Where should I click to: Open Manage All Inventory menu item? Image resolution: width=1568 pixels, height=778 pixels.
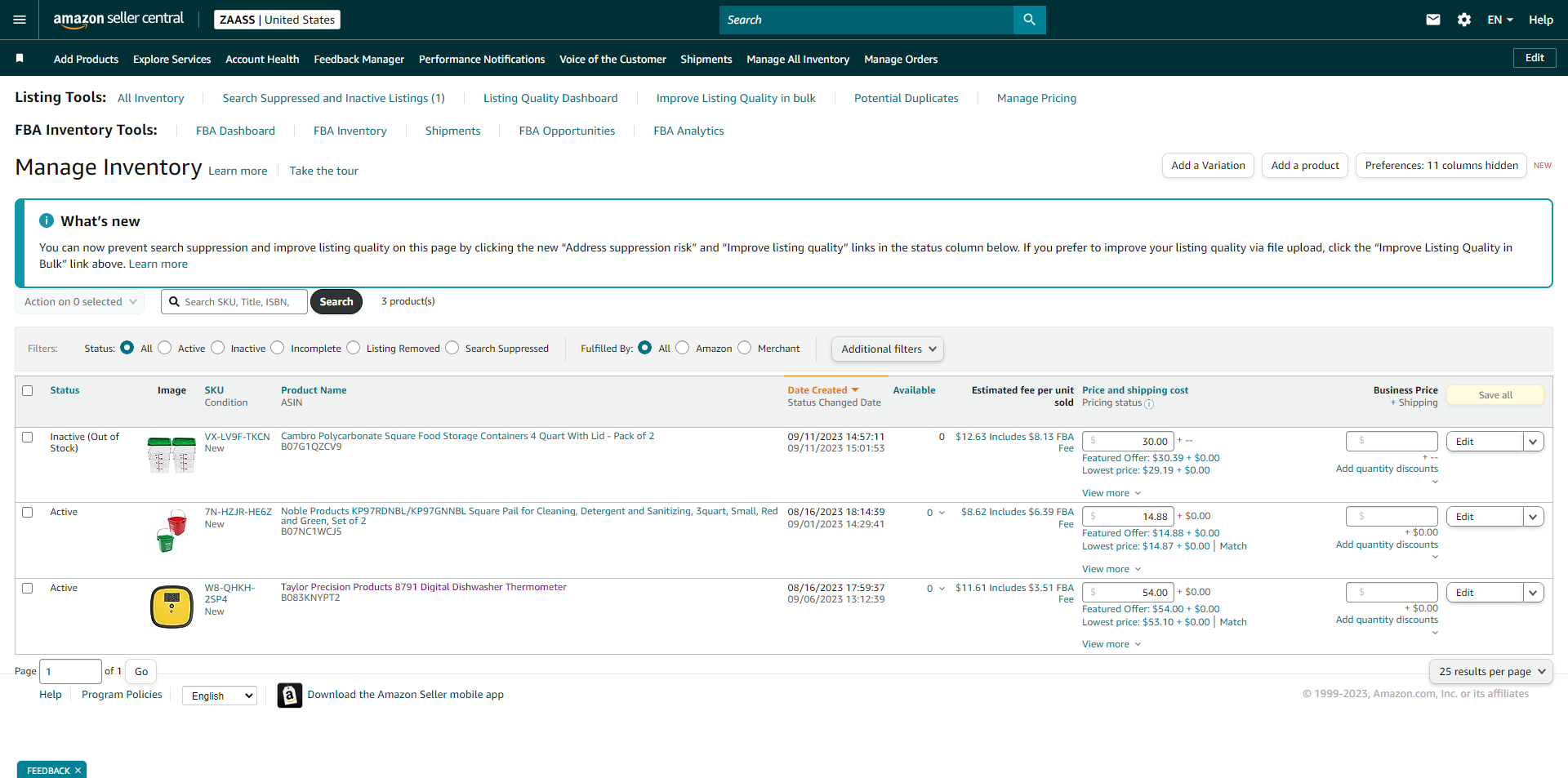[798, 59]
